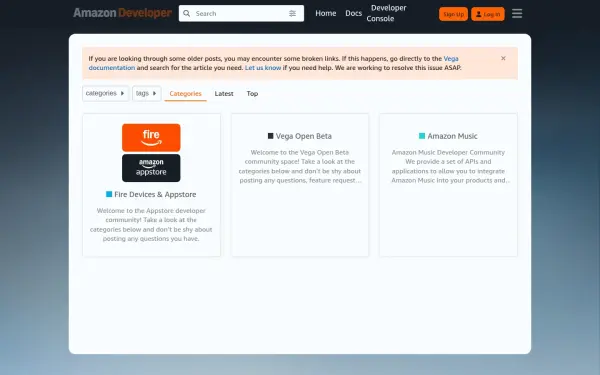Select the Categories tab

point(186,94)
